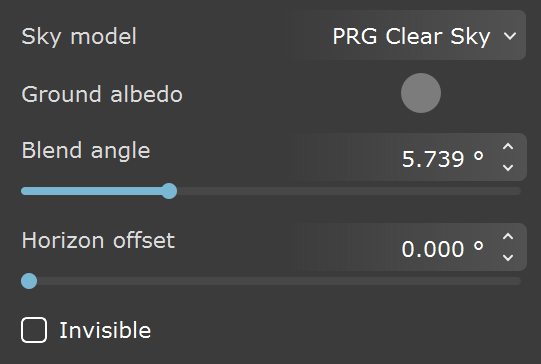Click the chevron beside PRG Clear Sky
541x364 pixels.
[x=510, y=36]
